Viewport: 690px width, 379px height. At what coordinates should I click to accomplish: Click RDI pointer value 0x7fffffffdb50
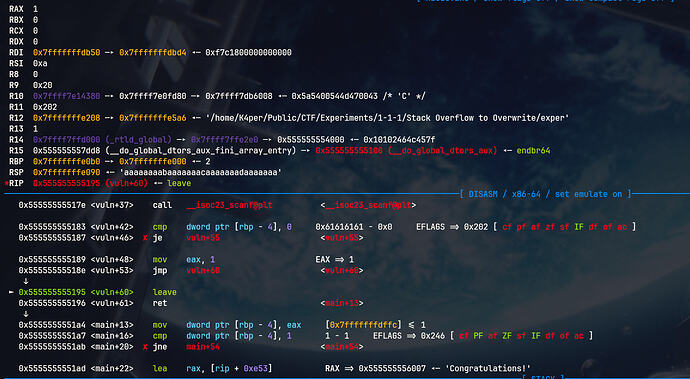pyautogui.click(x=66, y=52)
